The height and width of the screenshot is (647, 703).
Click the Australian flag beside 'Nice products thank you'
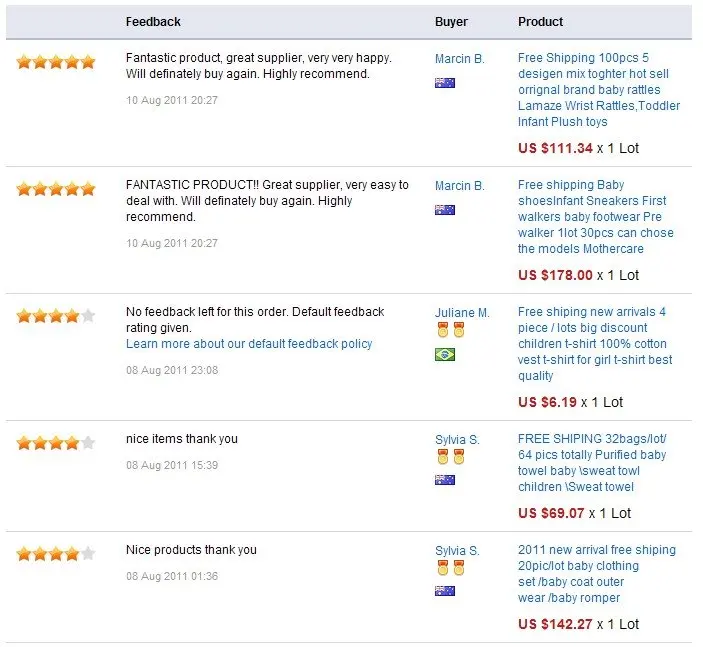point(445,591)
